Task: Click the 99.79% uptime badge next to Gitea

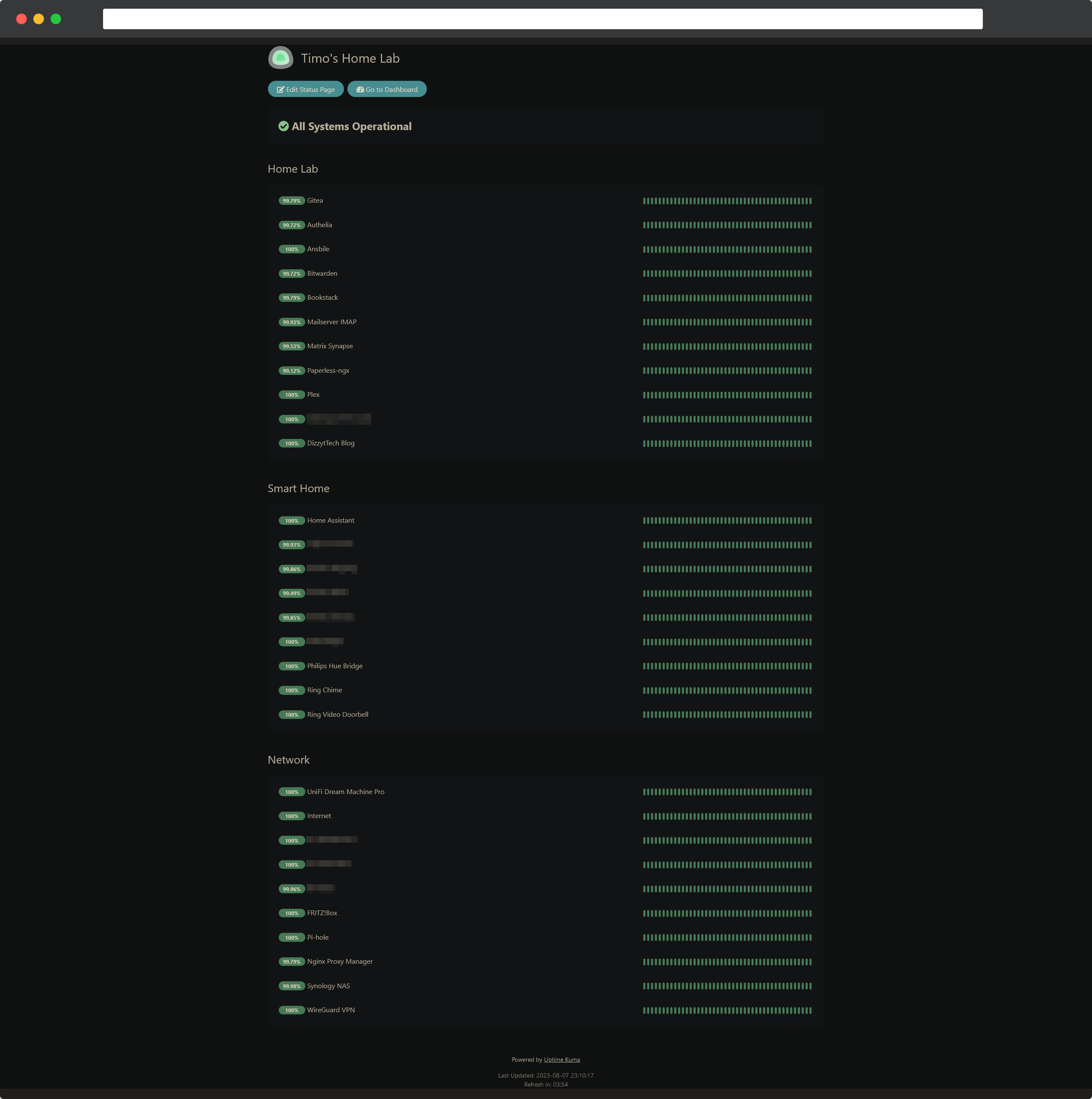Action: point(292,201)
